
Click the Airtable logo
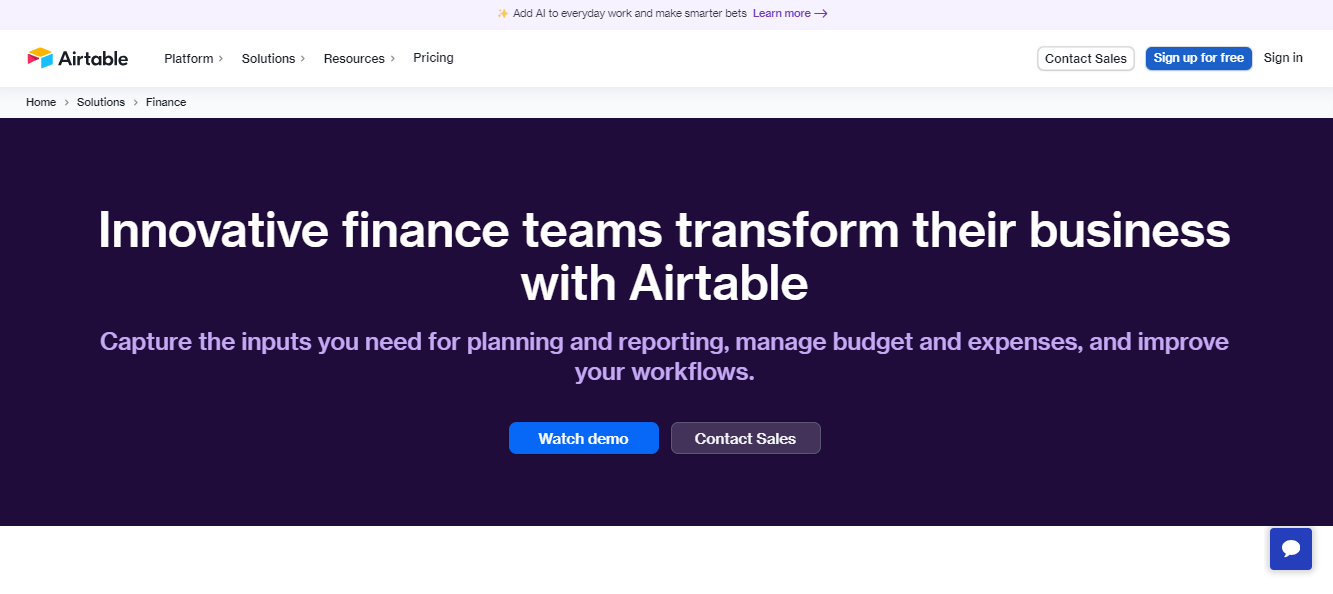[x=78, y=58]
